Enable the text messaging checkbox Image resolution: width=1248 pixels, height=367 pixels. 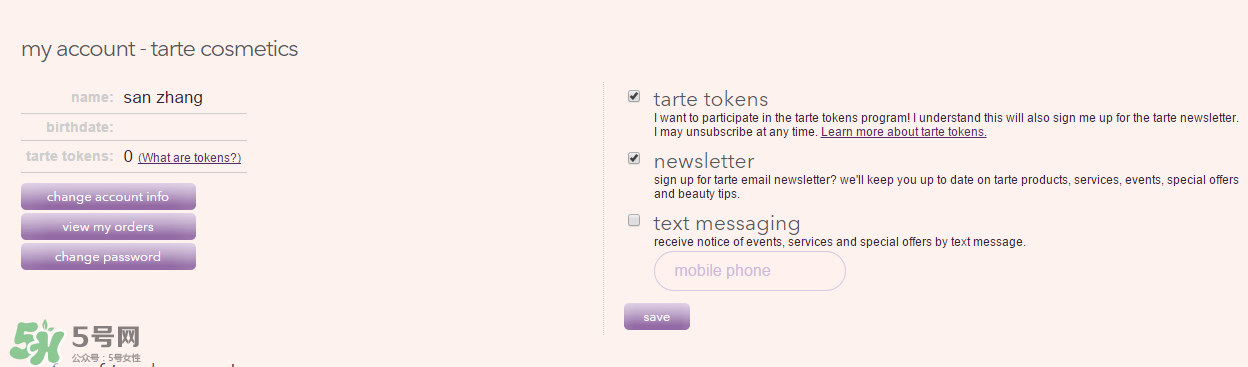pos(634,220)
